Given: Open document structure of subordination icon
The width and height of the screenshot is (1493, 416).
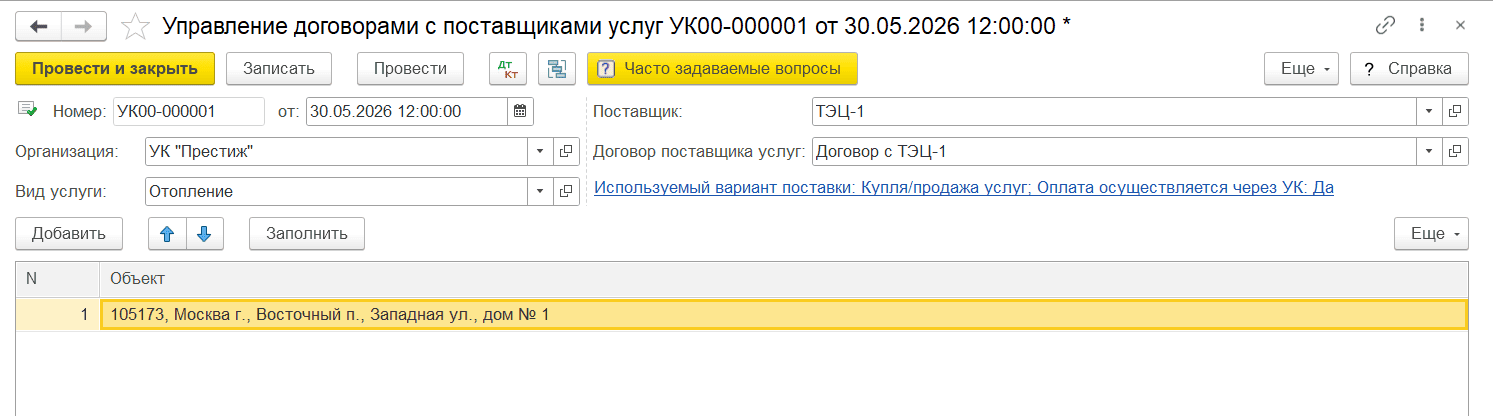Looking at the screenshot, I should pyautogui.click(x=557, y=69).
